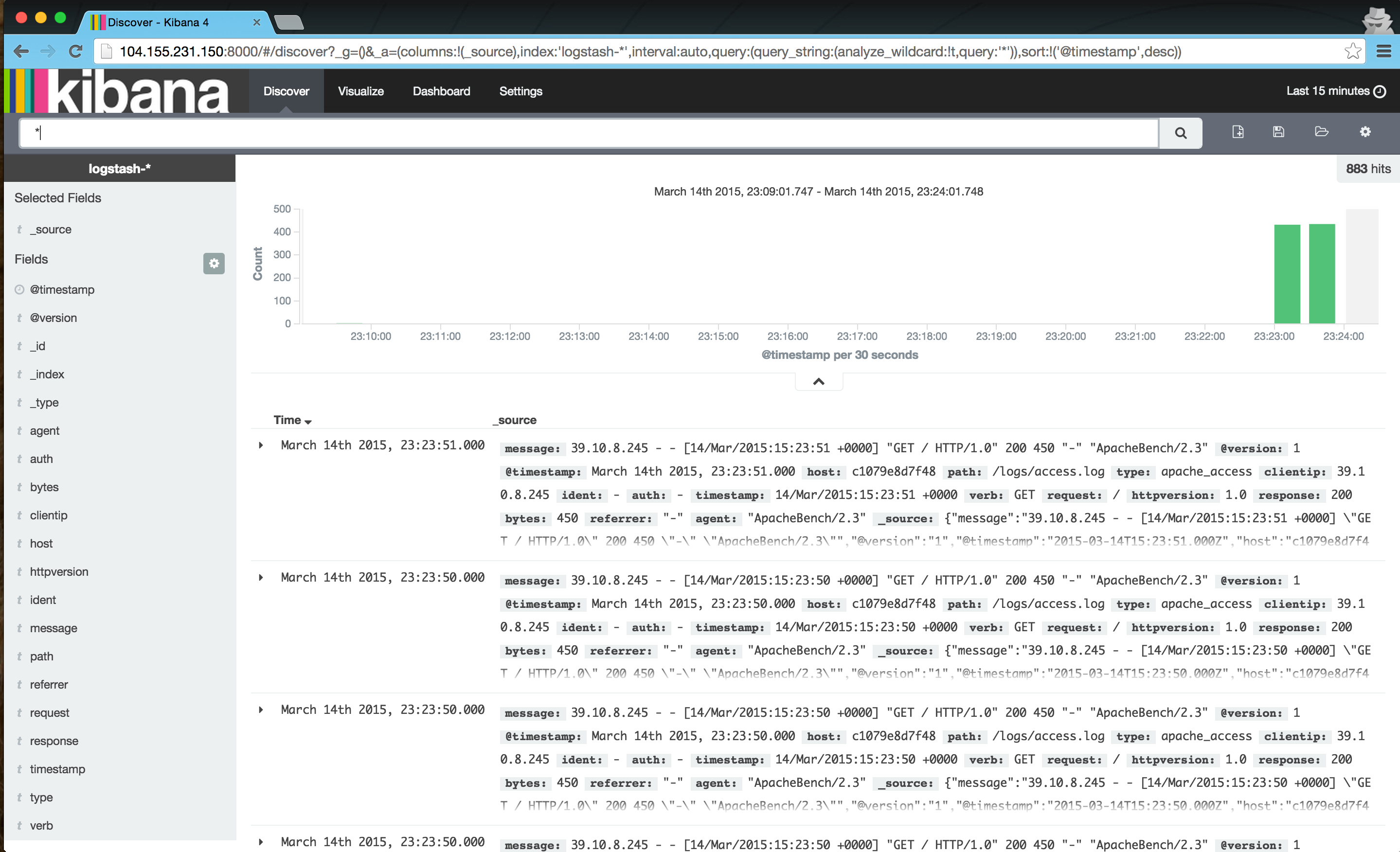Viewport: 1400px width, 852px height.
Task: Expand the first 23:23:50.000 log entry
Action: 261,578
